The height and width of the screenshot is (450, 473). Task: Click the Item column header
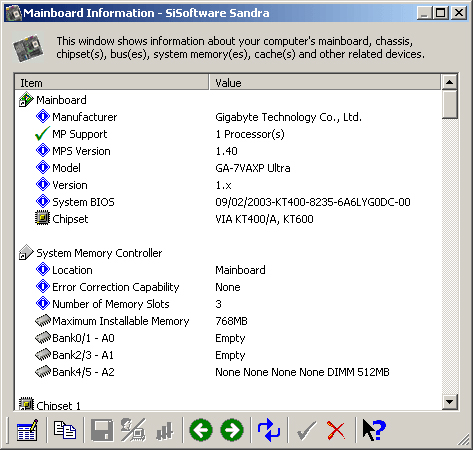point(112,83)
